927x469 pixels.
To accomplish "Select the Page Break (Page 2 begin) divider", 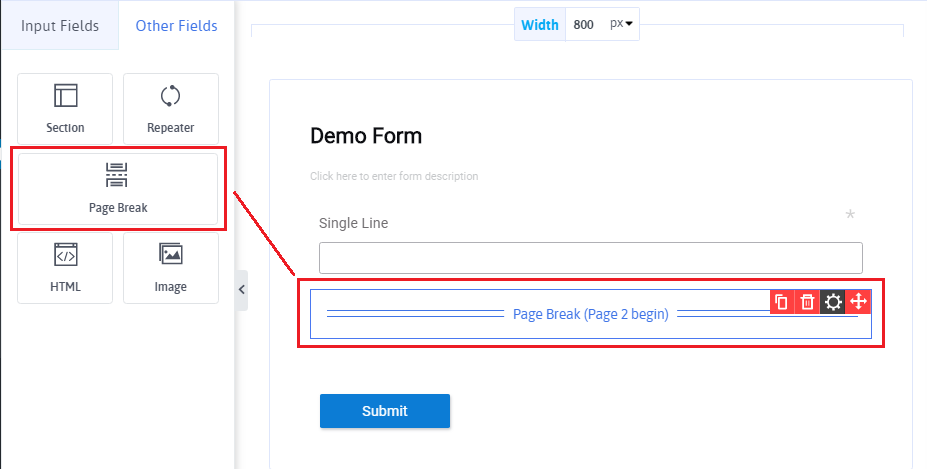I will pyautogui.click(x=590, y=314).
